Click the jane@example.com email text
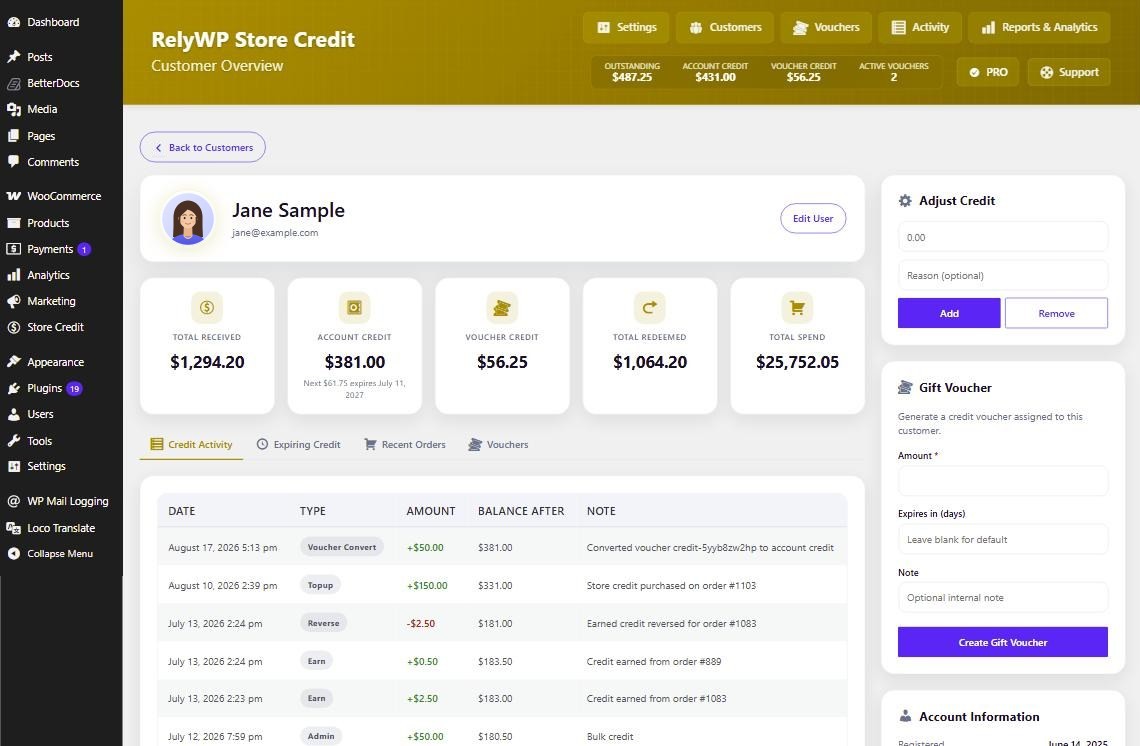Screen dimensions: 1140x746 click(x=275, y=233)
